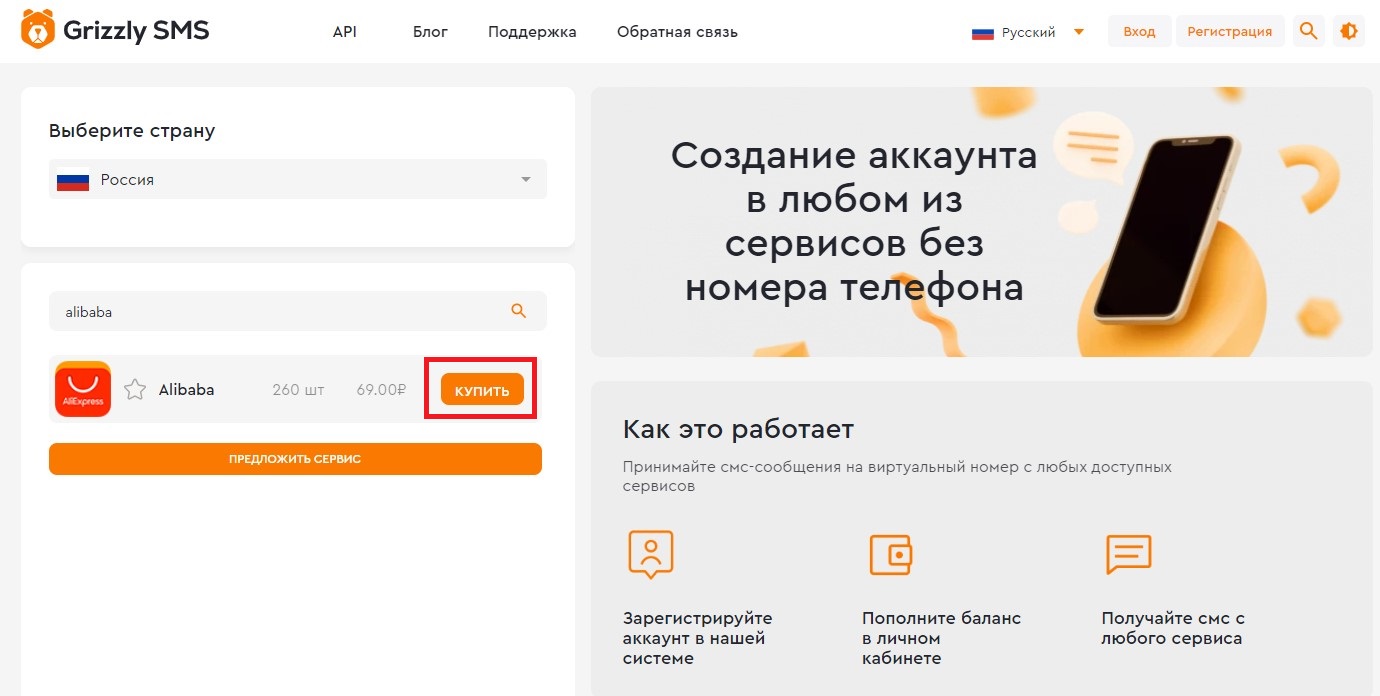Image resolution: width=1380 pixels, height=696 pixels.
Task: Click the 260 шт quantity text
Action: (298, 390)
